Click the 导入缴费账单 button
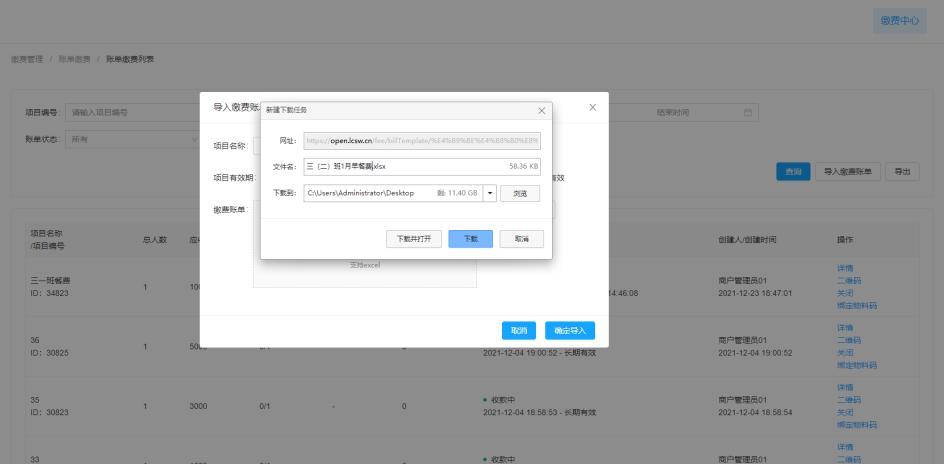The height and width of the screenshot is (464, 944). tap(848, 172)
